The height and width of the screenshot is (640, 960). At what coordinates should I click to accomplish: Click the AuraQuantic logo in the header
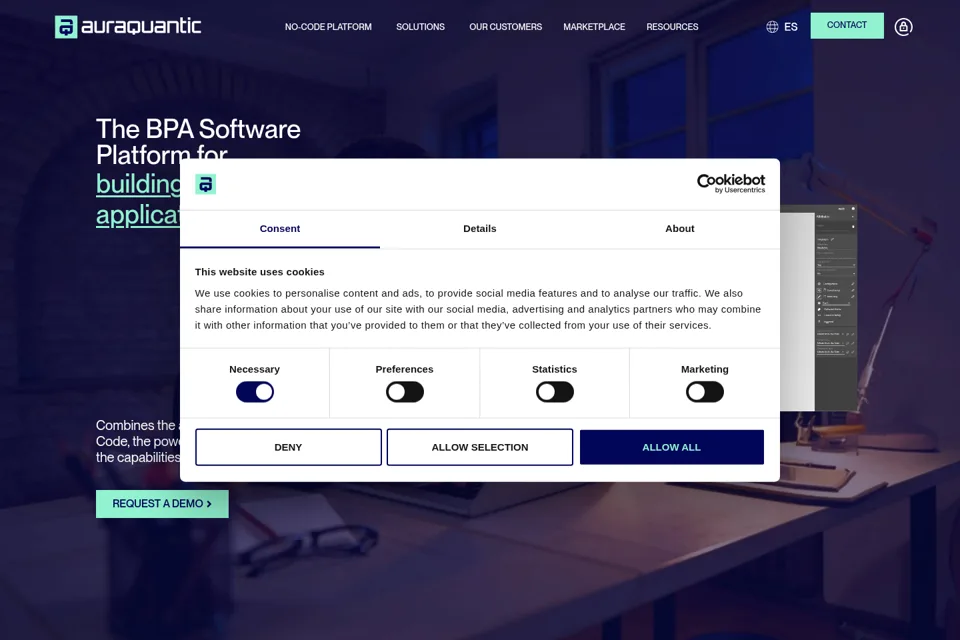pos(128,26)
